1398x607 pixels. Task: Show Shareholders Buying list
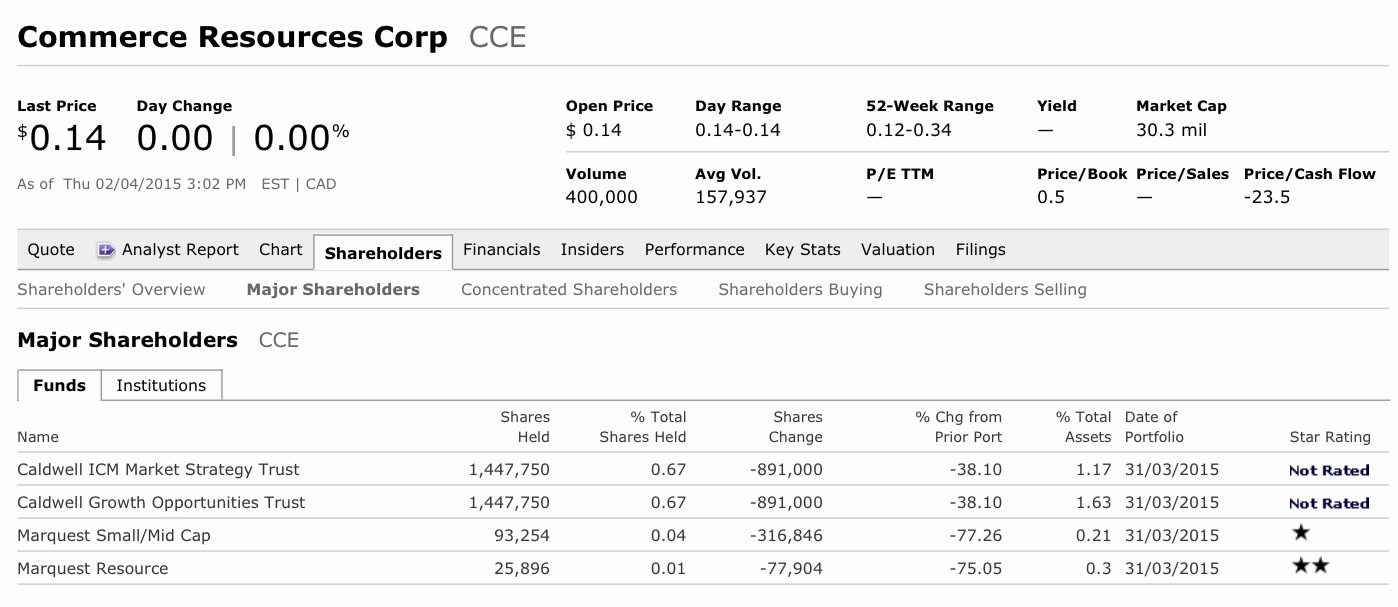coord(800,290)
